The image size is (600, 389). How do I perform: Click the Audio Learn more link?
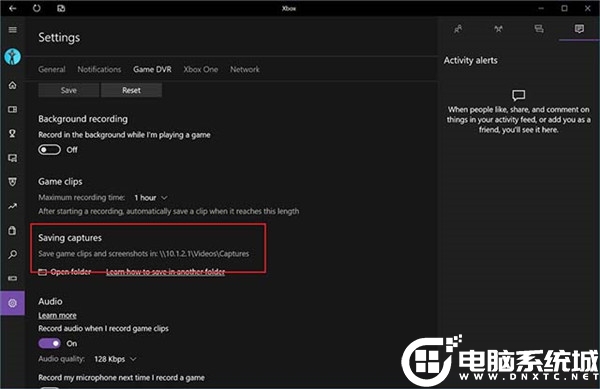(57, 316)
